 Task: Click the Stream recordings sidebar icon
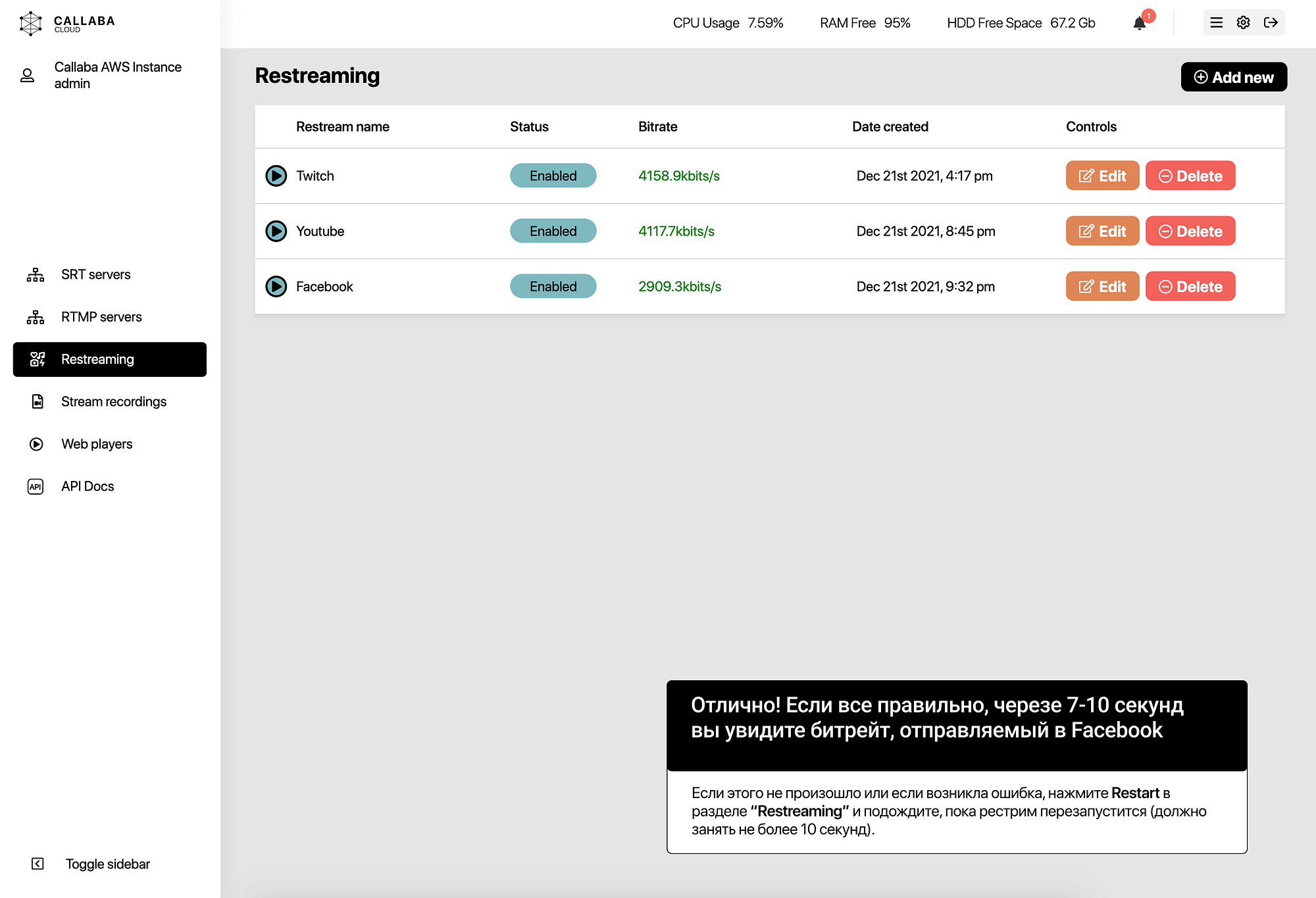click(38, 401)
